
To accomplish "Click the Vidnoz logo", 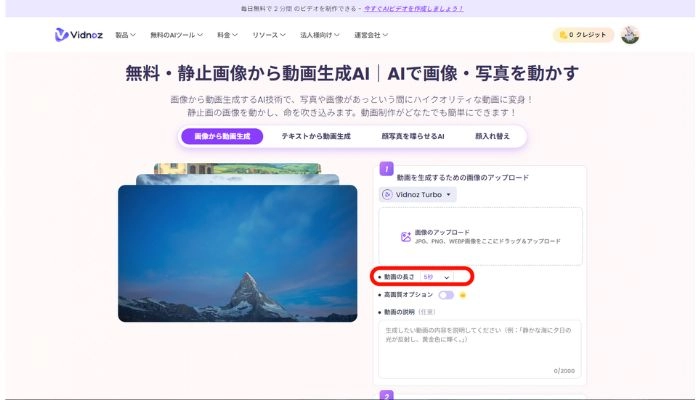I will coord(78,35).
